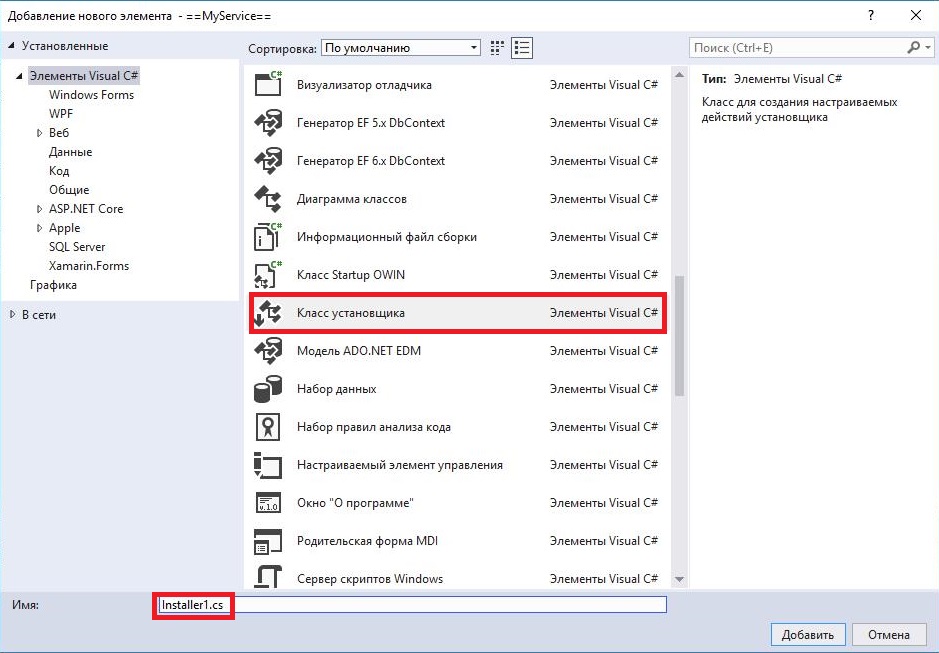Expand the Apple tree node
Viewport: 939px width, 653px height.
click(x=40, y=228)
